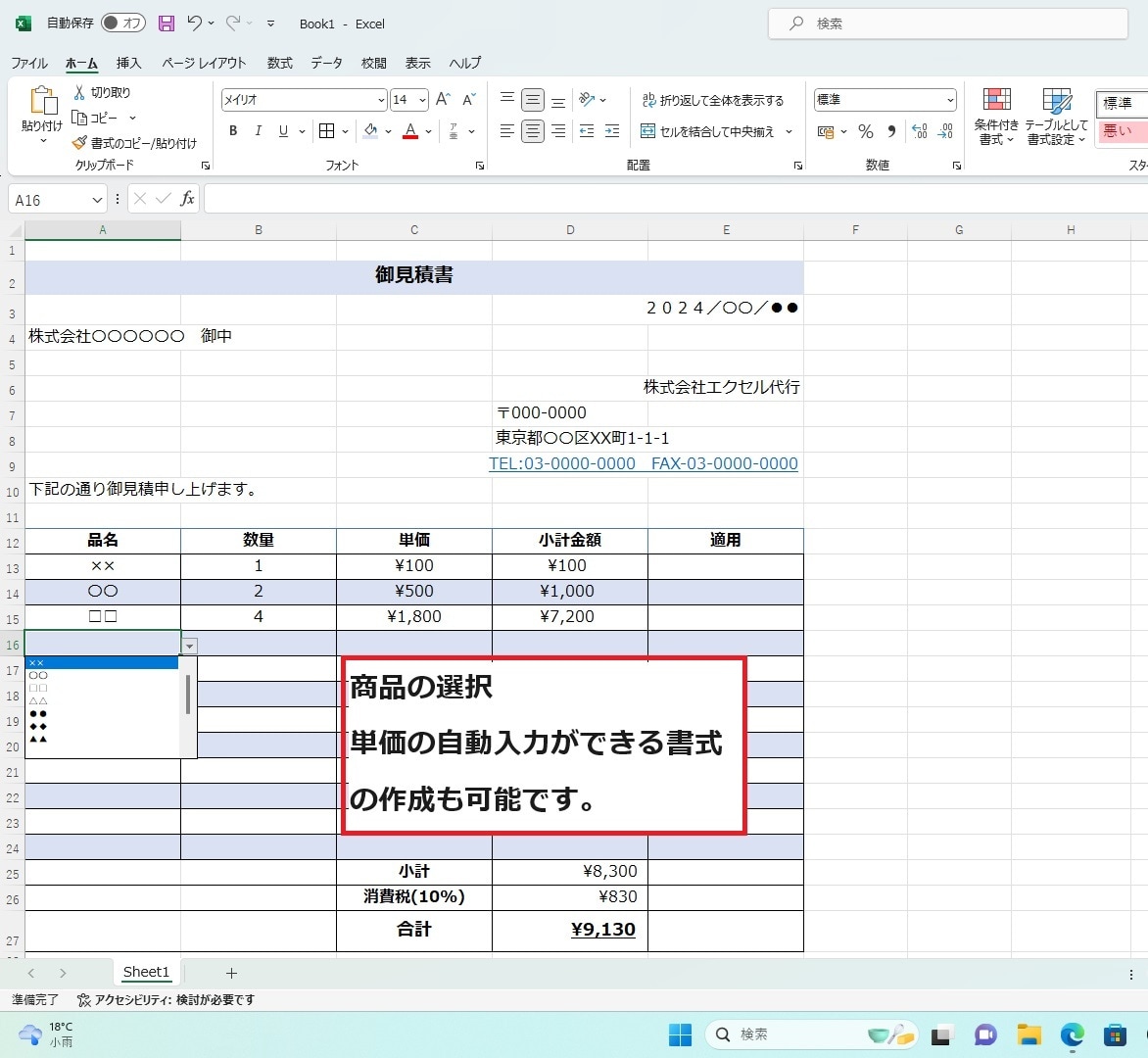This screenshot has width=1148, height=1058.
Task: Expand Customize Quick Access Toolbar arrow
Action: [x=270, y=24]
